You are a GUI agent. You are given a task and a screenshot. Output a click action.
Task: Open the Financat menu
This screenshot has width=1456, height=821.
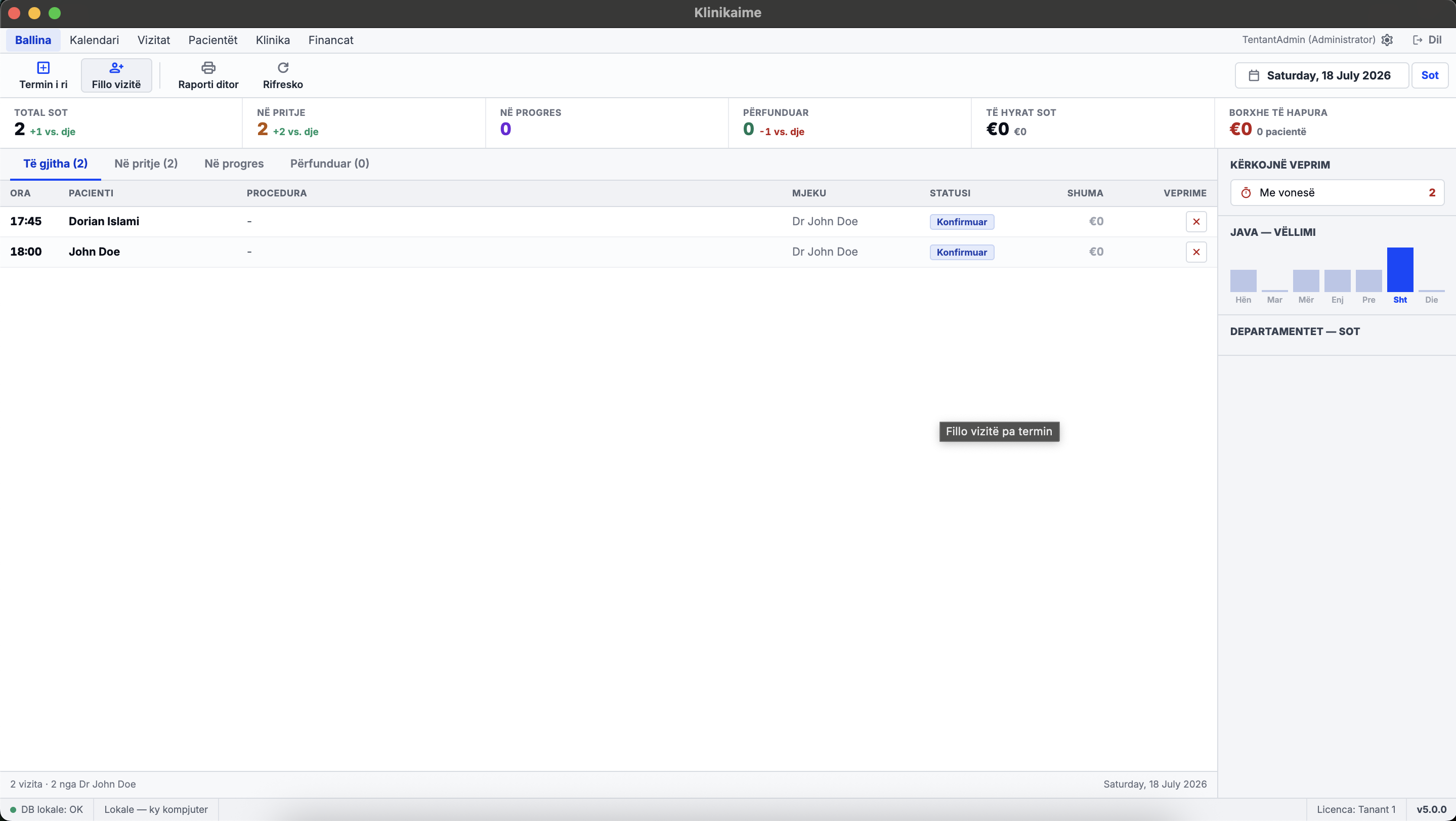[x=331, y=40]
